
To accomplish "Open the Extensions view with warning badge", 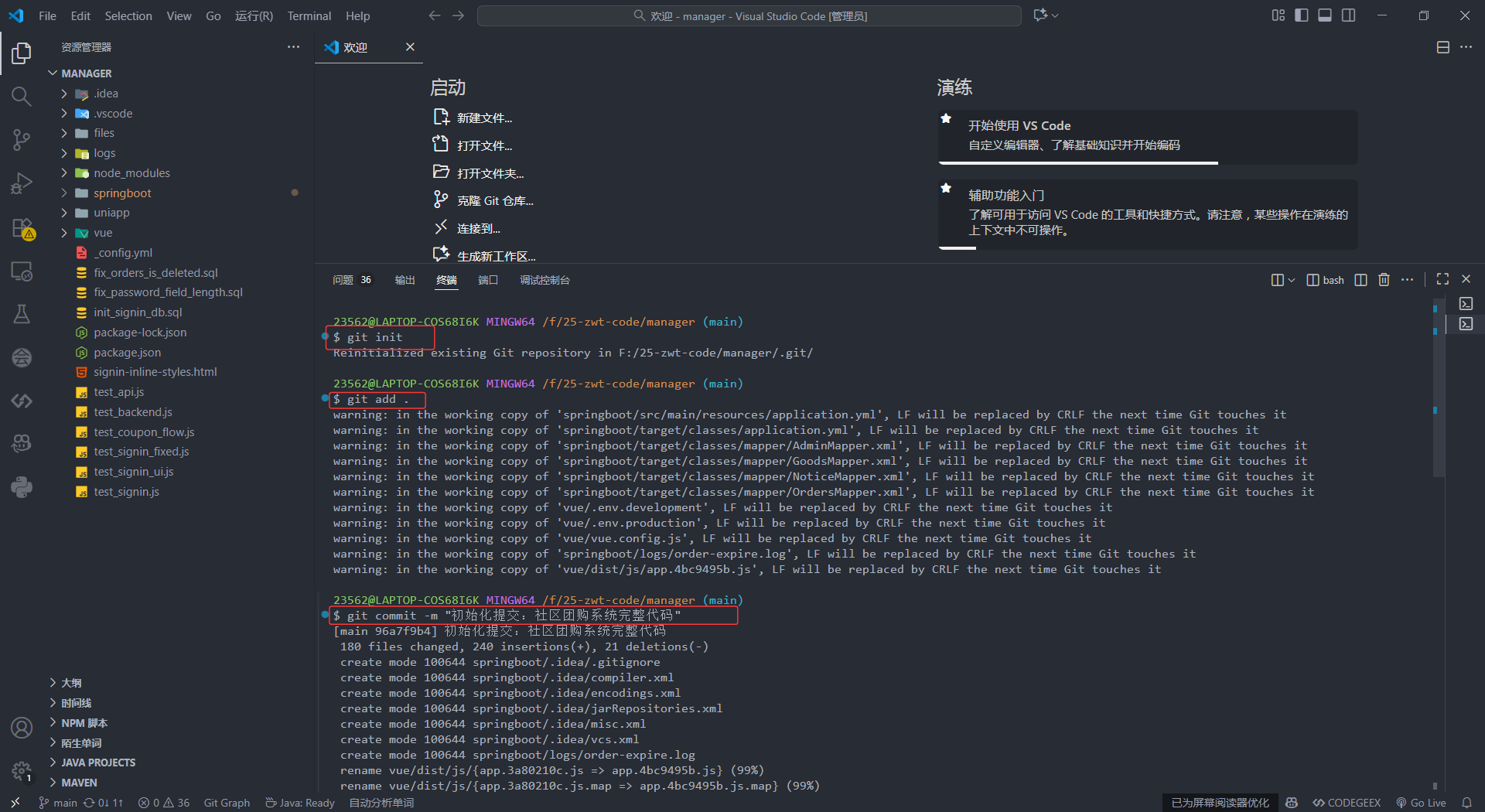I will (22, 228).
